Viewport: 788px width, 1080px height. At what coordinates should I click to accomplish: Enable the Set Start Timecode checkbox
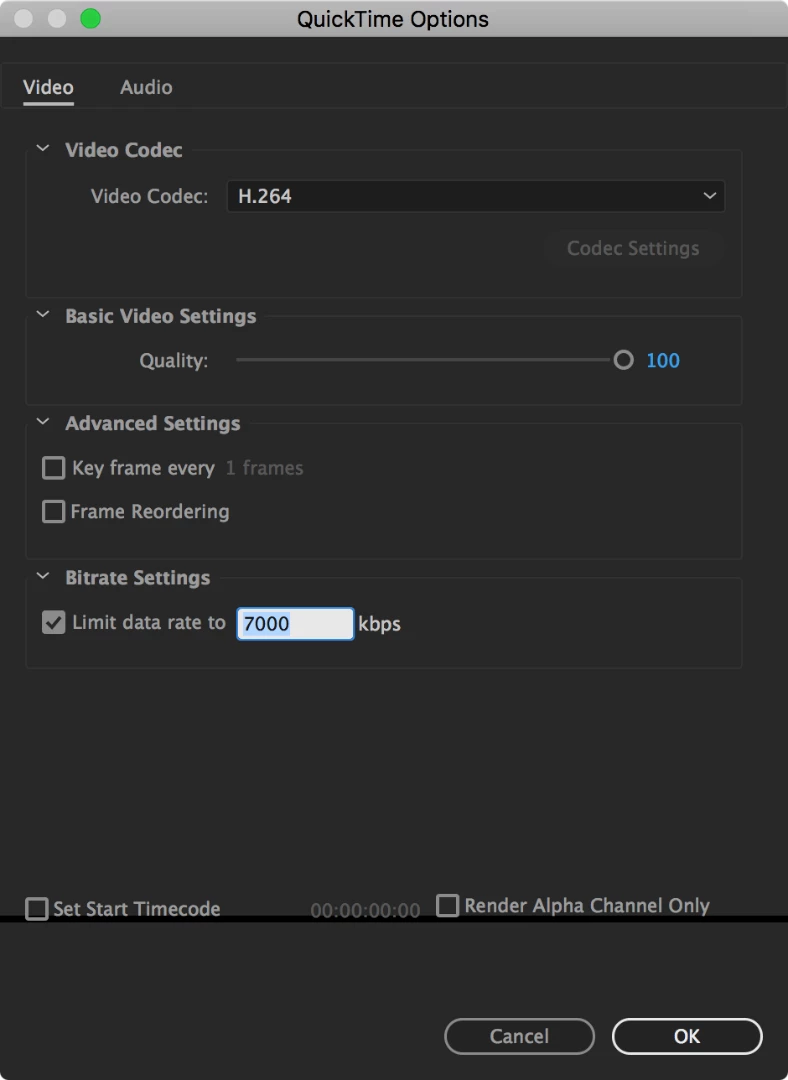[x=37, y=909]
